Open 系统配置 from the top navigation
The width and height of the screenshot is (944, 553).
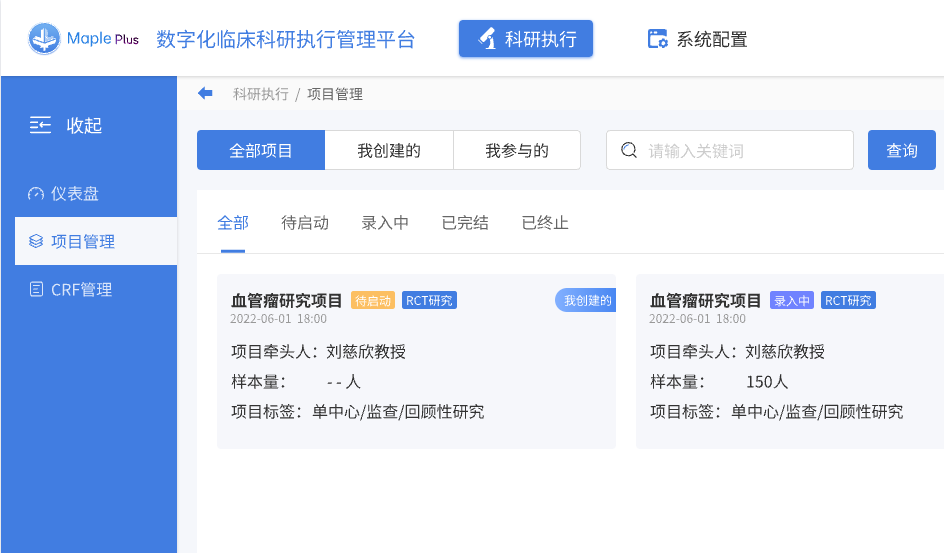click(x=697, y=40)
